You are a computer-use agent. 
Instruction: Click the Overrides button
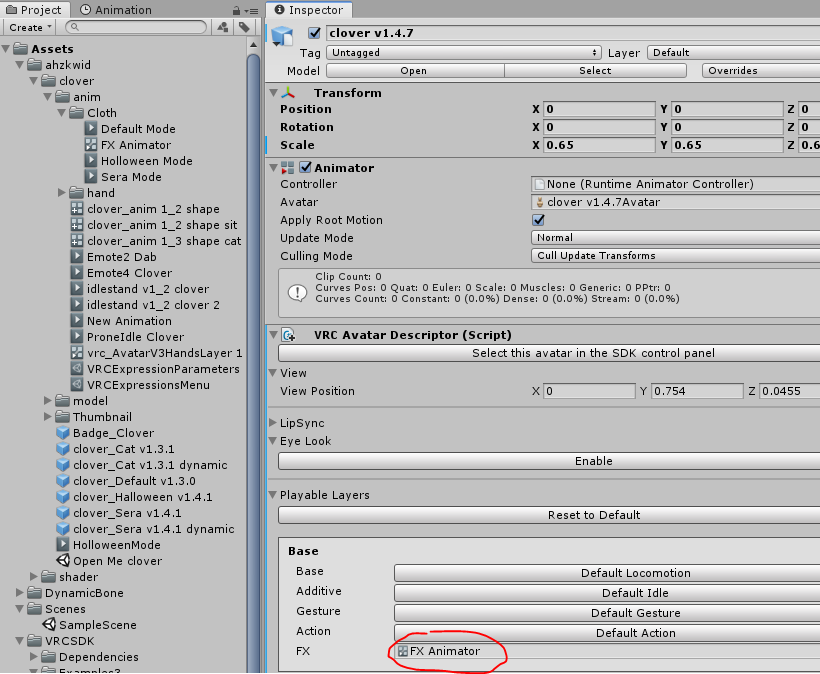761,71
